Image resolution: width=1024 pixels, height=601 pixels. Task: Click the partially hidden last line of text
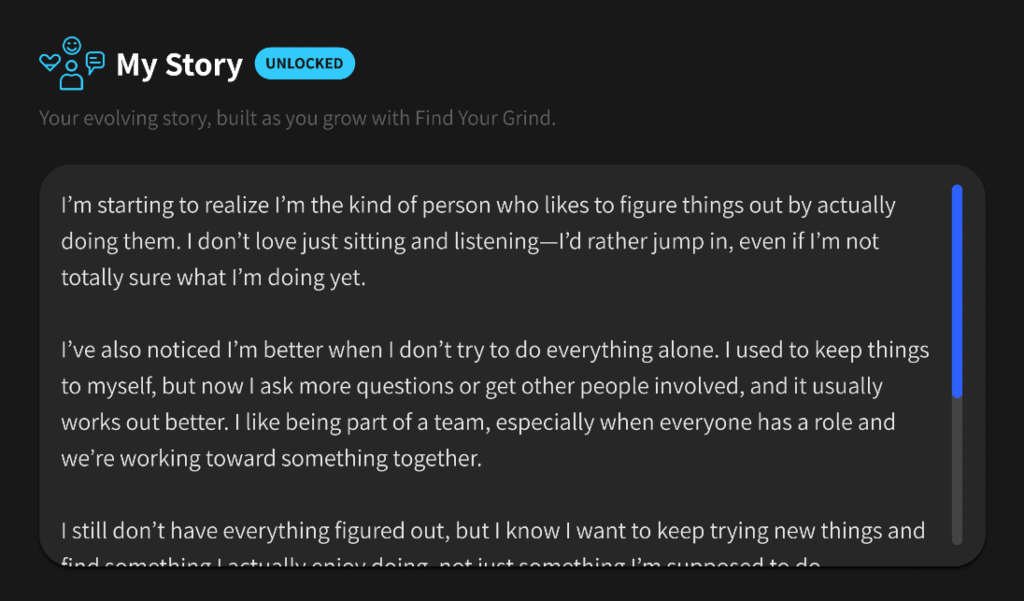(x=440, y=563)
